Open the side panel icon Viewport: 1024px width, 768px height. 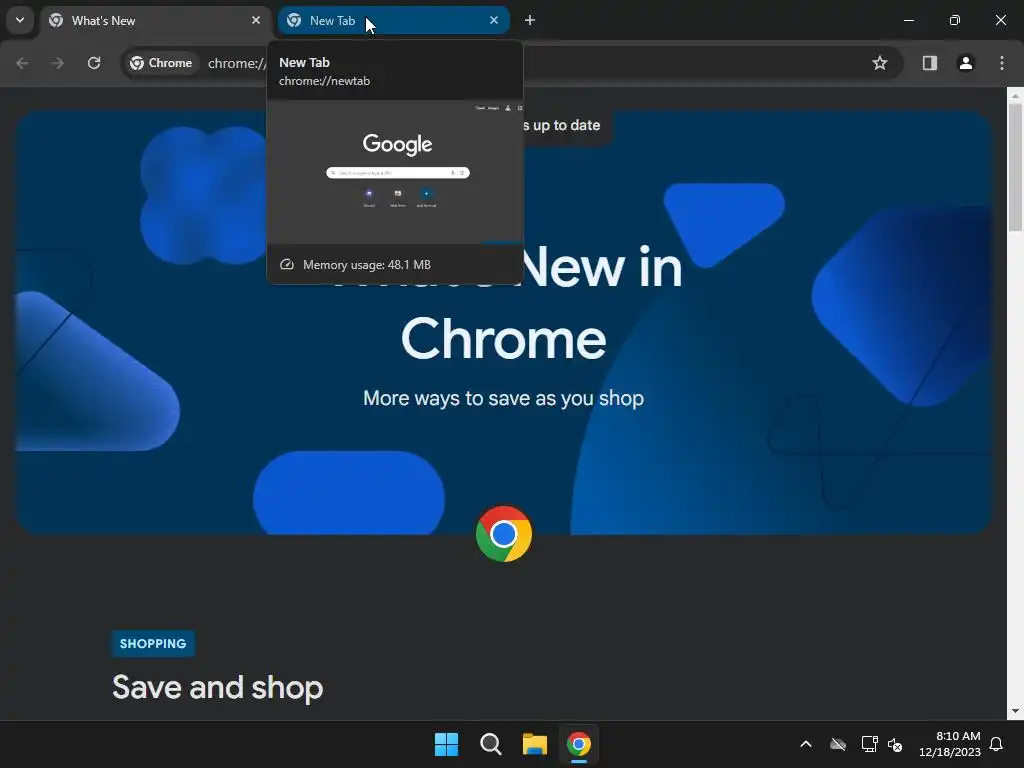tap(930, 63)
